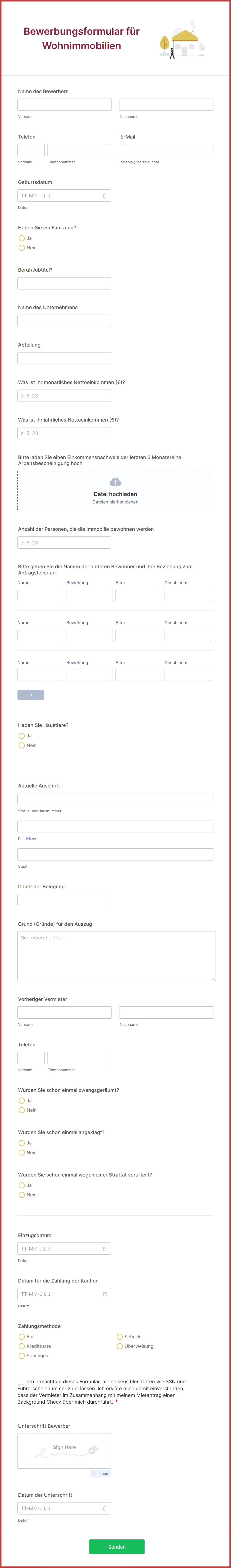Focus the jährliches Nettoeinkommen field
231x1568 pixels.
pyautogui.click(x=64, y=433)
